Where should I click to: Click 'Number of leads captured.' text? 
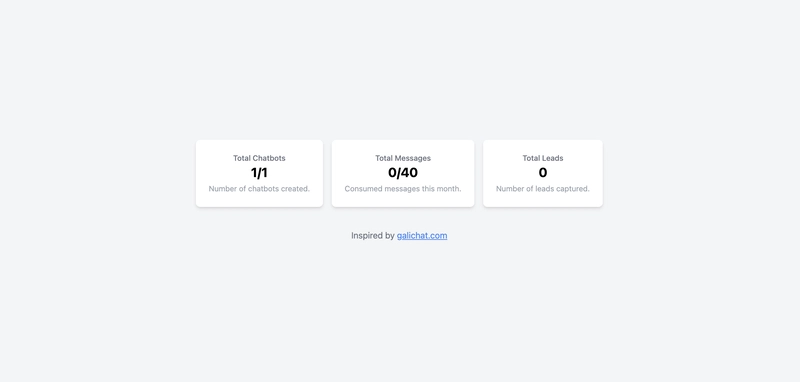[543, 189]
